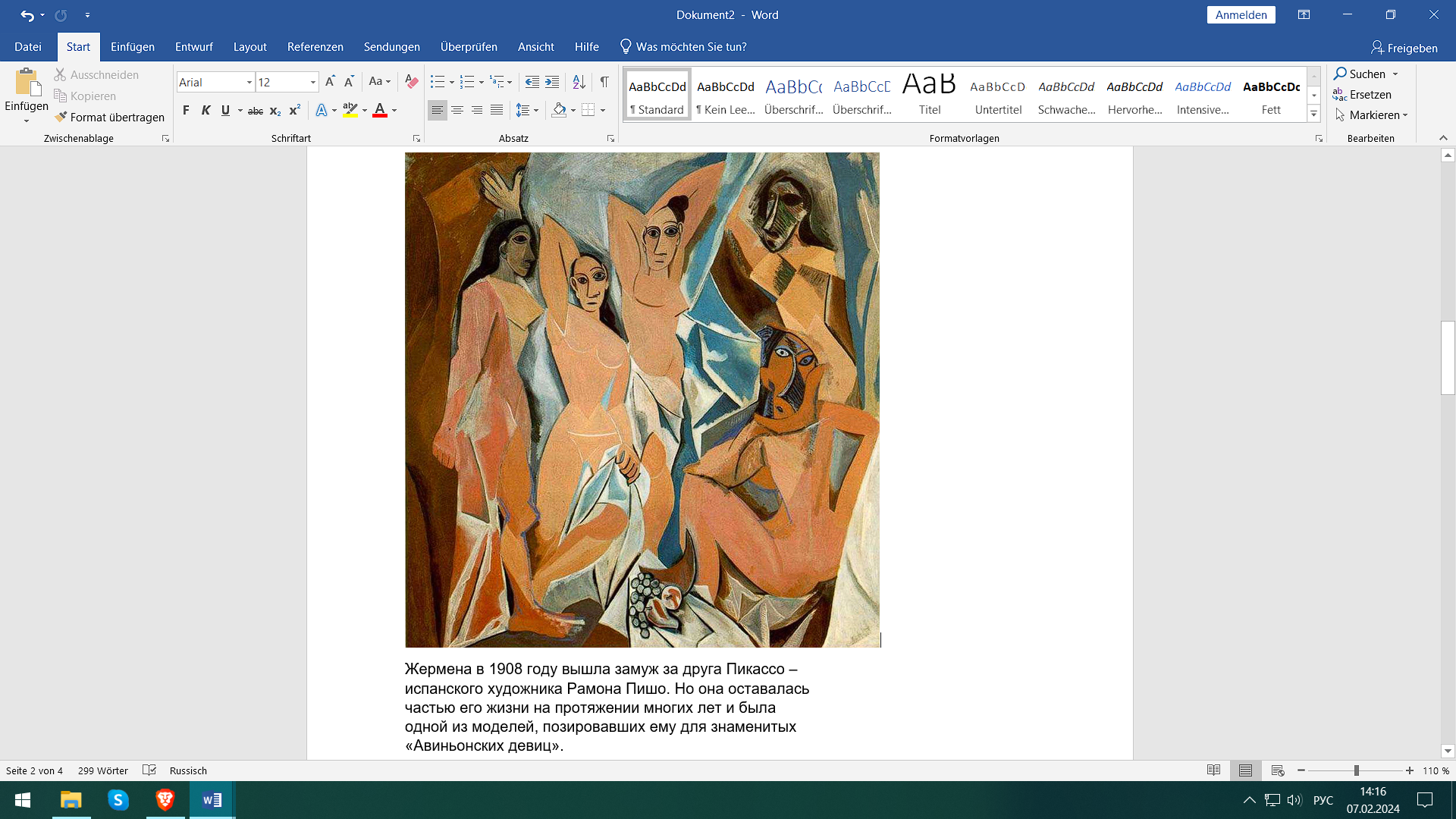Toggle bold formatting (F button)
Viewport: 1456px width, 819px height.
(186, 111)
